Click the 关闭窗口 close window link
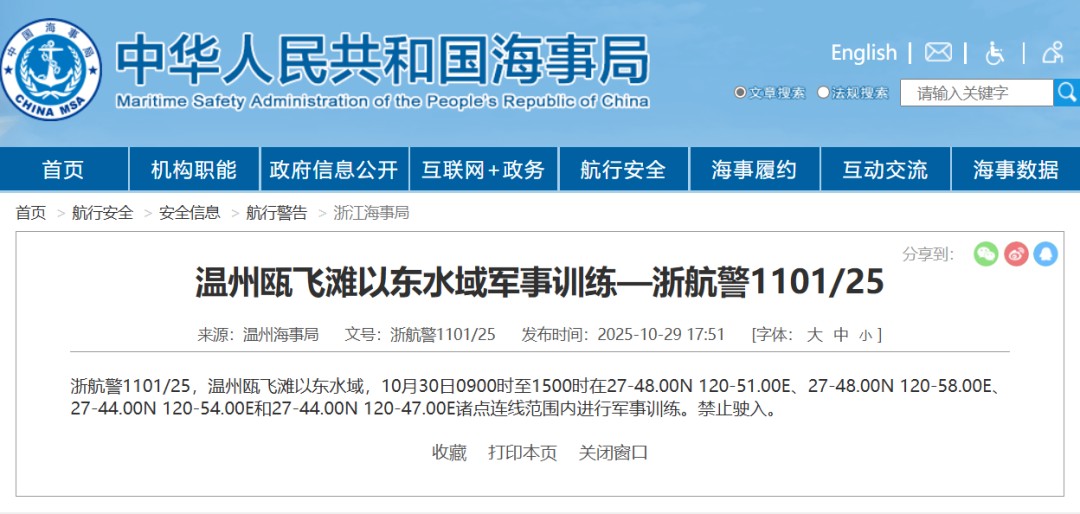1080x514 pixels. [x=613, y=453]
